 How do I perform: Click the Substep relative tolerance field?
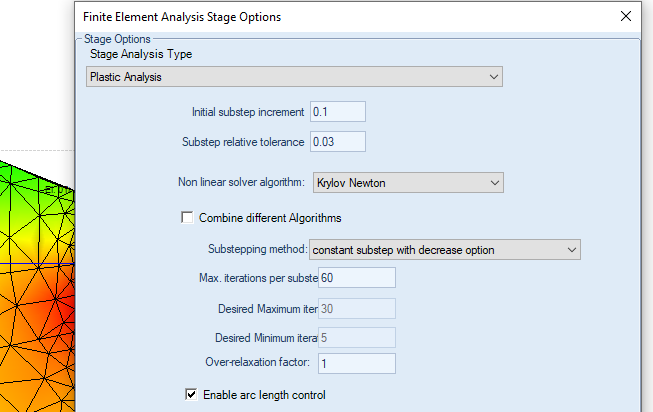tap(338, 142)
